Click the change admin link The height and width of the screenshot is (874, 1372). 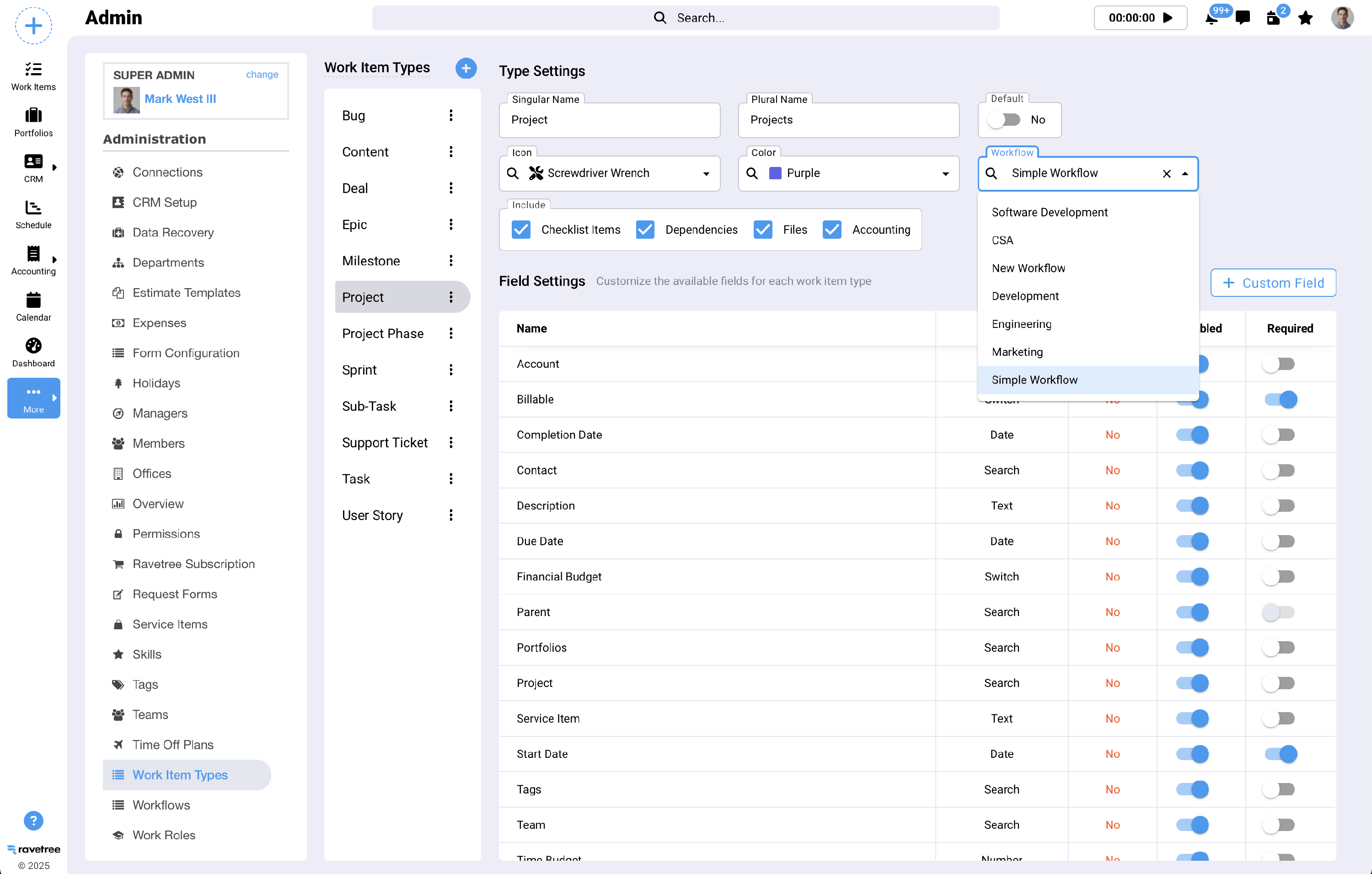coord(262,74)
